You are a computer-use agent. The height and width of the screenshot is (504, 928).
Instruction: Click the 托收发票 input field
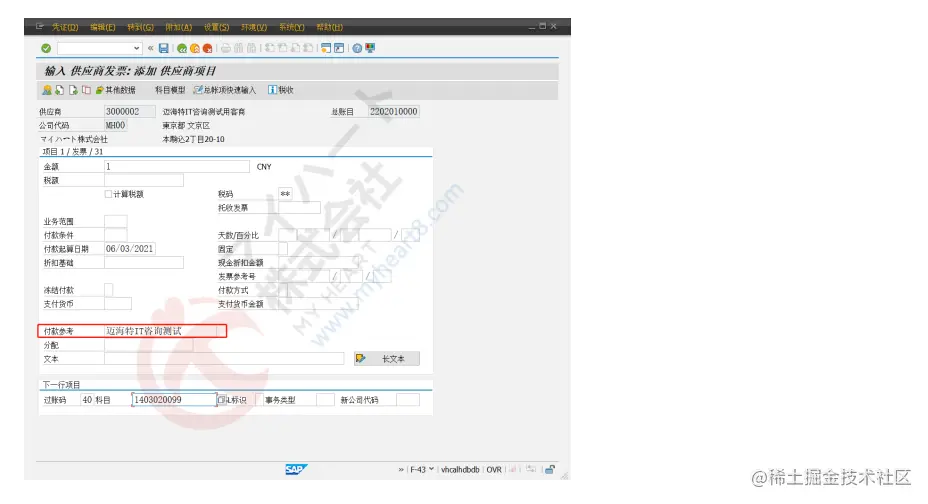pos(299,208)
